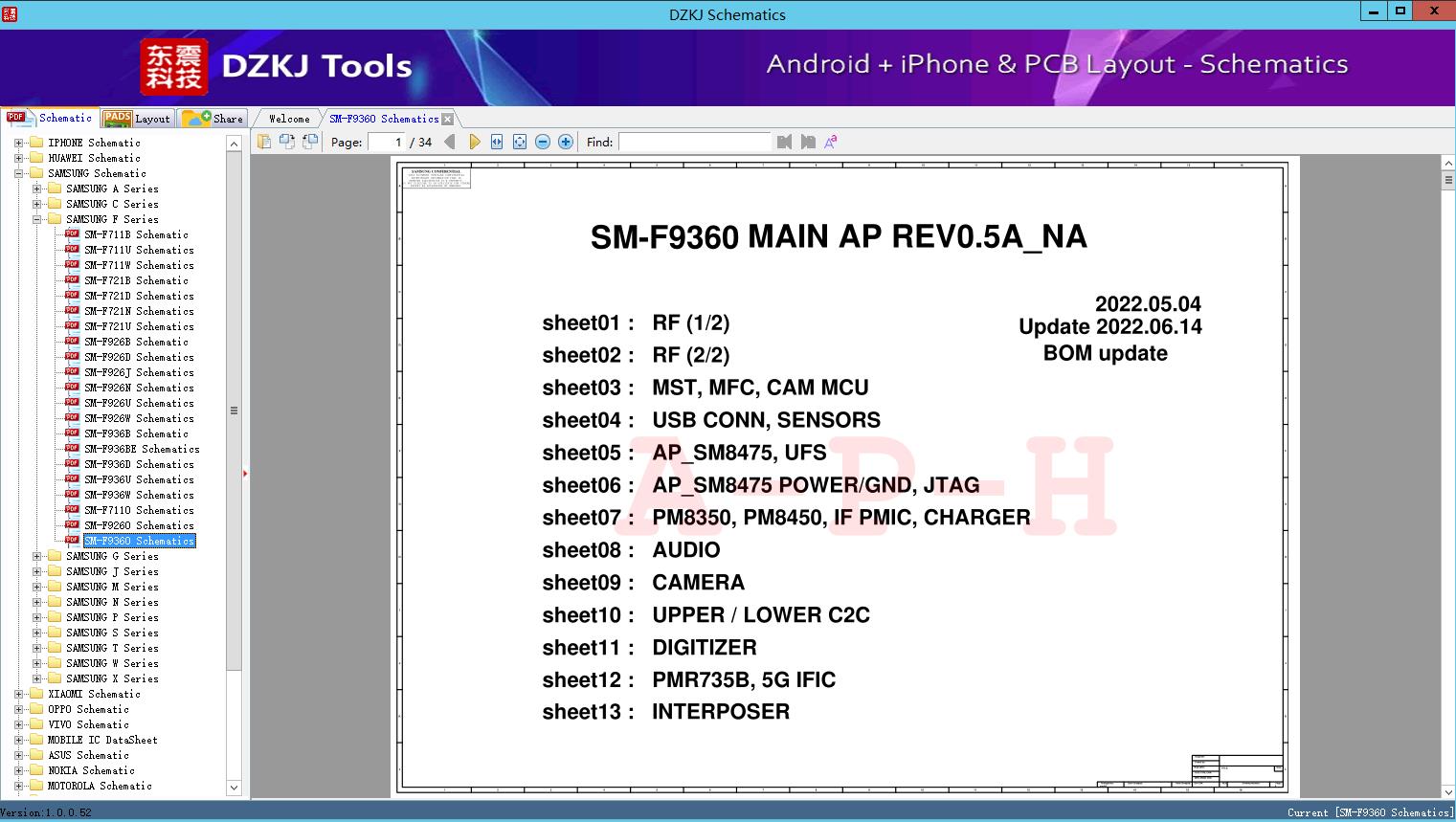1456x822 pixels.
Task: Go to the previous page with the left arrow
Action: (450, 142)
